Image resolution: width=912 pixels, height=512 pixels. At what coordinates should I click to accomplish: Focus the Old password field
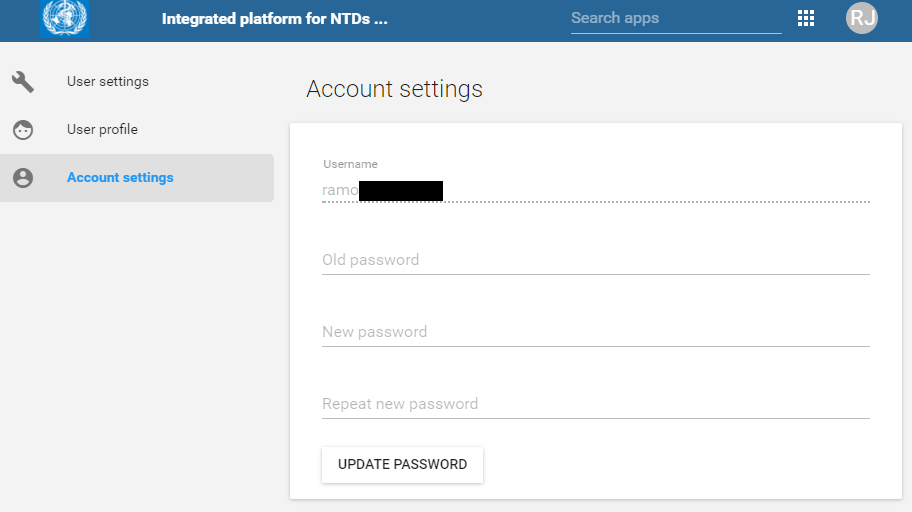coord(595,260)
